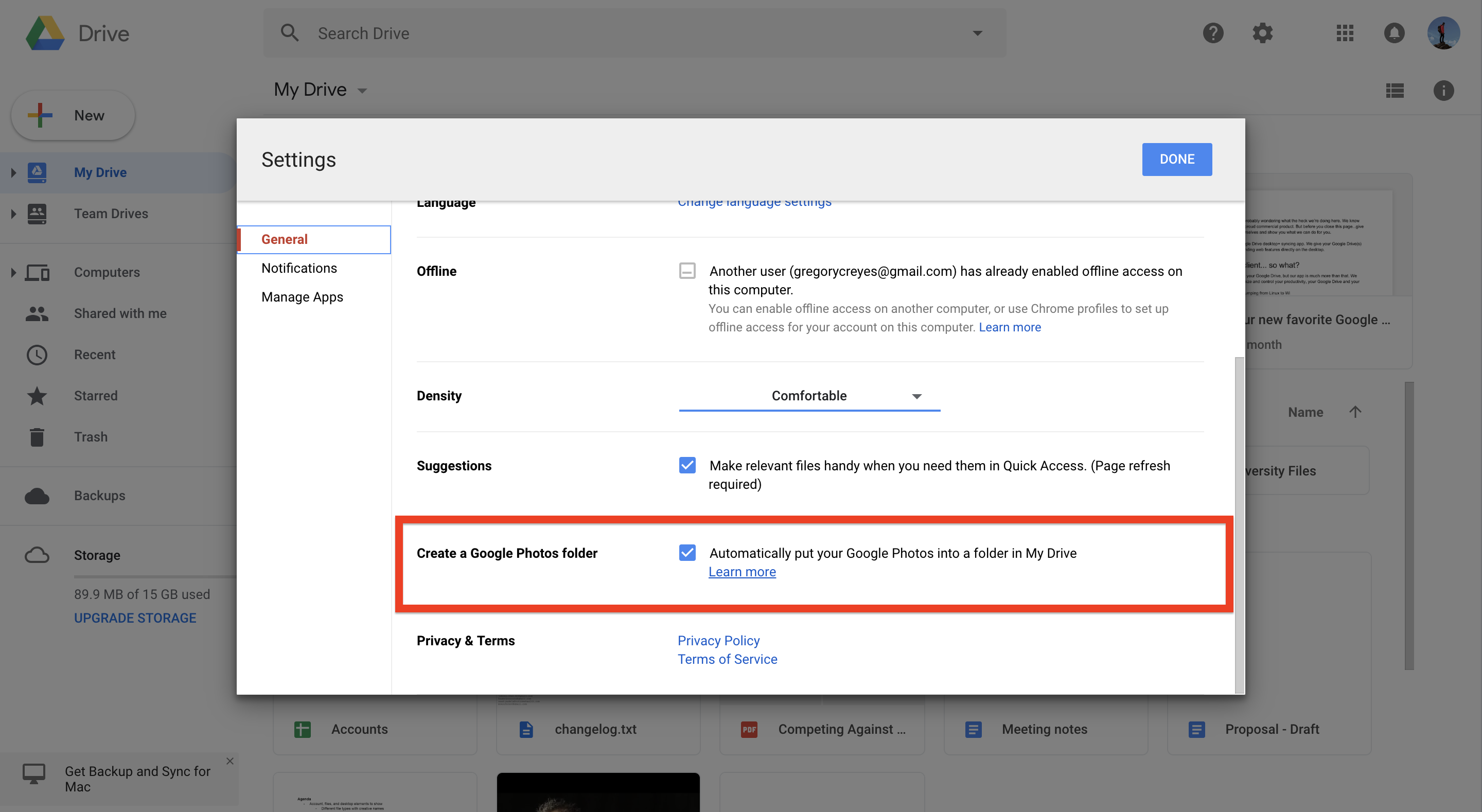Expand Density dropdown menu

point(915,395)
